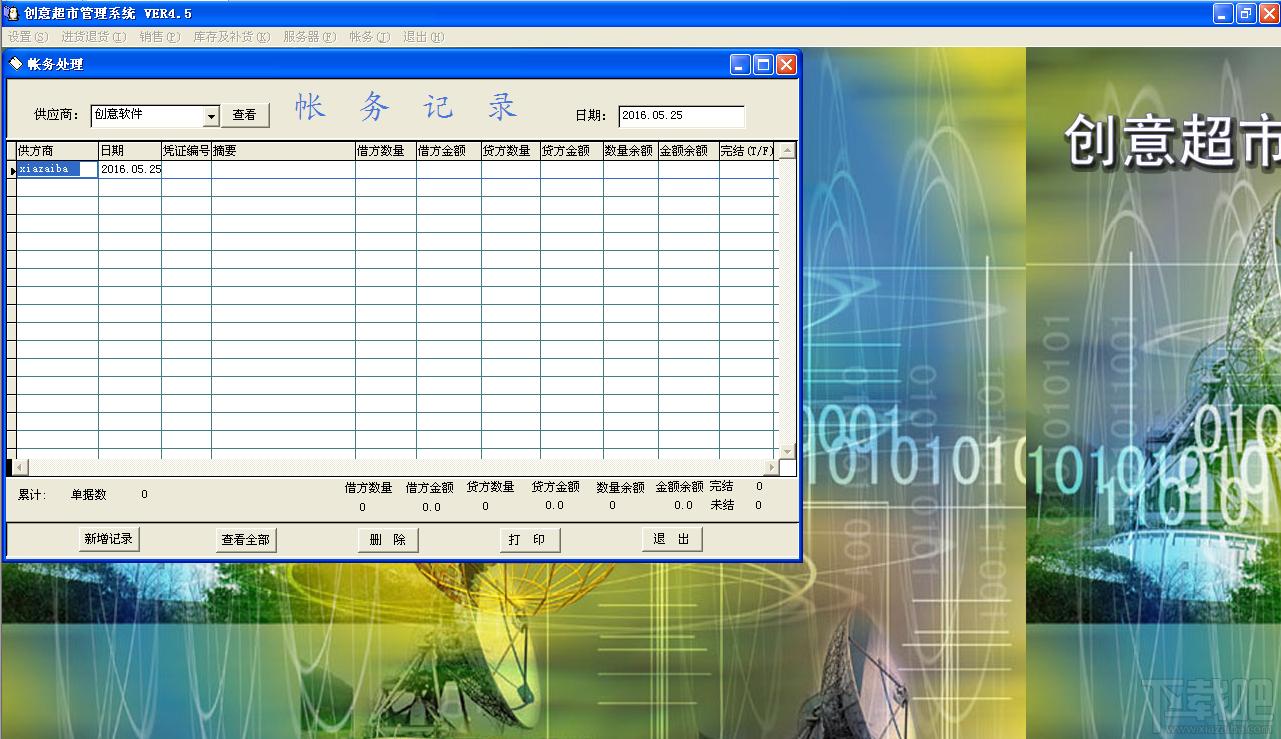The height and width of the screenshot is (739, 1281).
Task: Select the xiazaiba cell in the grid
Action: coord(57,170)
